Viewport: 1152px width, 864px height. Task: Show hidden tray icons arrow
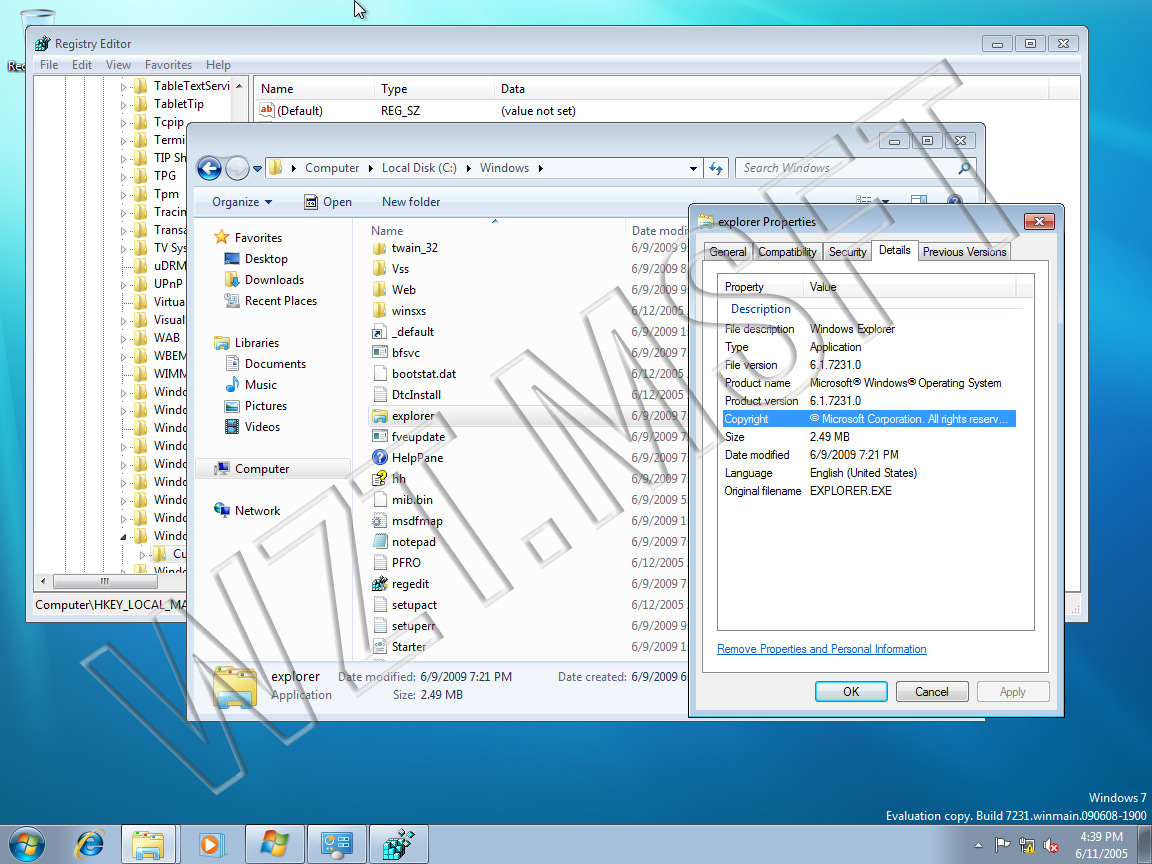coord(978,845)
